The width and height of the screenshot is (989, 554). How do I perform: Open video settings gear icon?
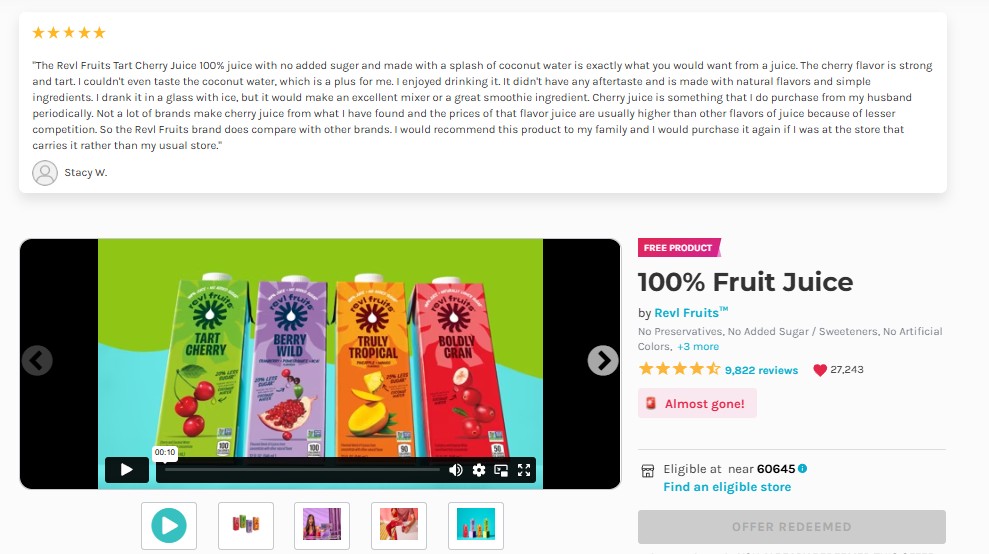pos(479,470)
